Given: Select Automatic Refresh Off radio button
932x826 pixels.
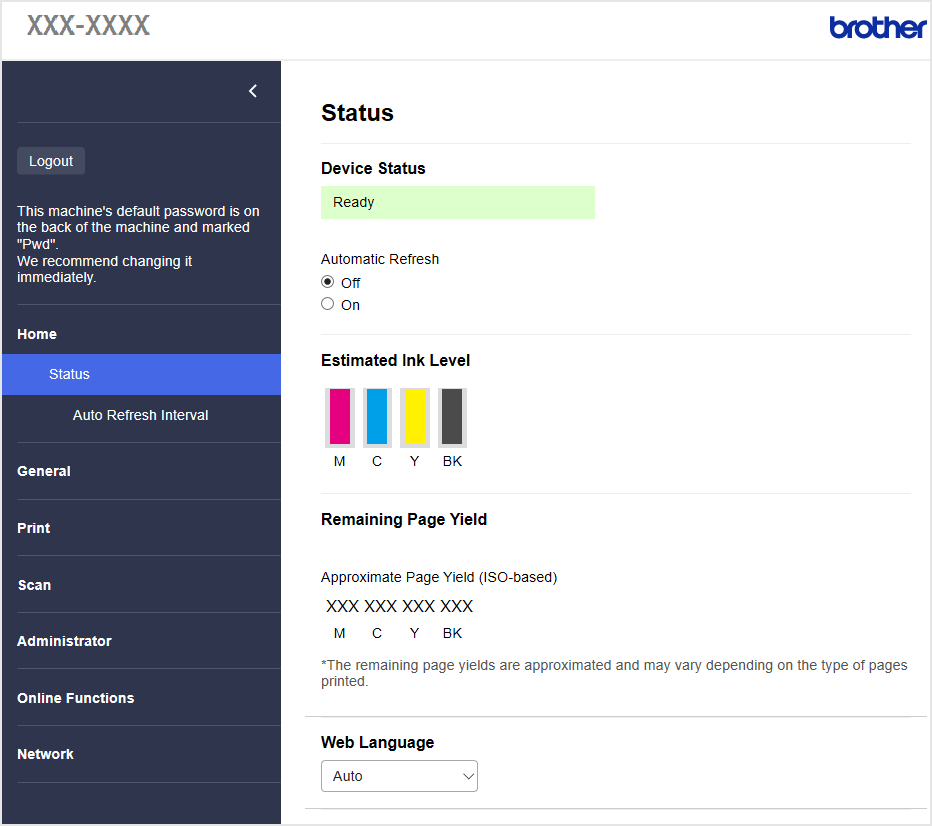Looking at the screenshot, I should (x=328, y=282).
